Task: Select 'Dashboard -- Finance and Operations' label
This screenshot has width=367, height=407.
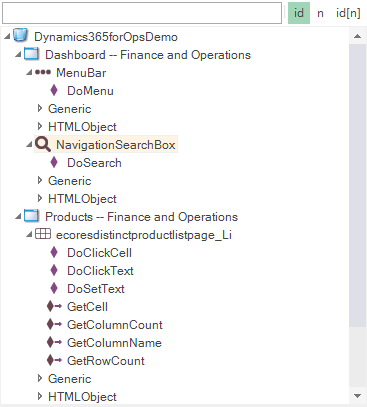Action: [x=148, y=55]
